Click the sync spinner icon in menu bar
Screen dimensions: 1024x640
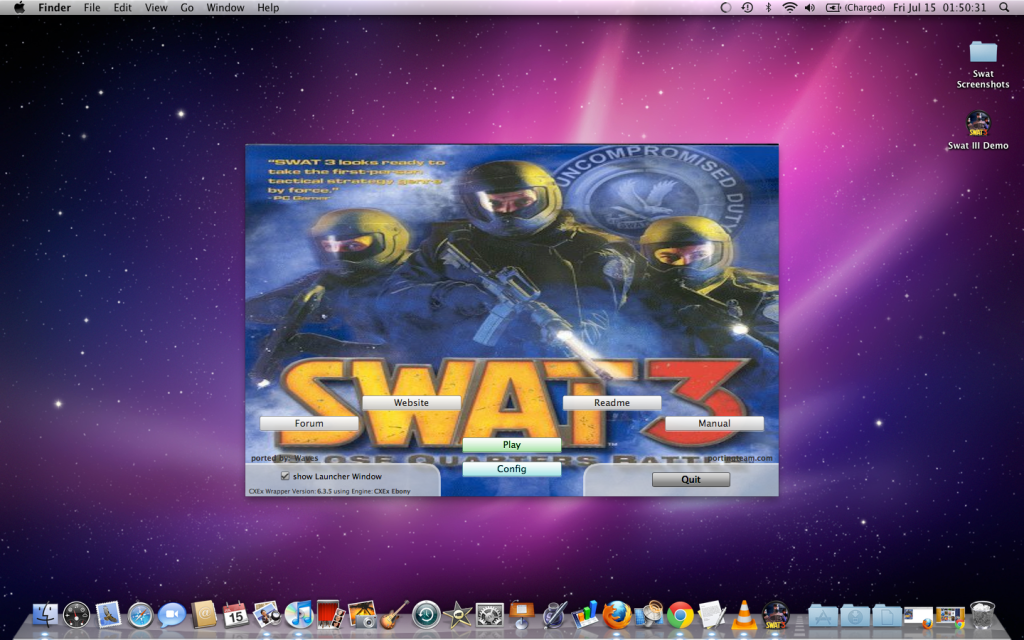click(726, 8)
